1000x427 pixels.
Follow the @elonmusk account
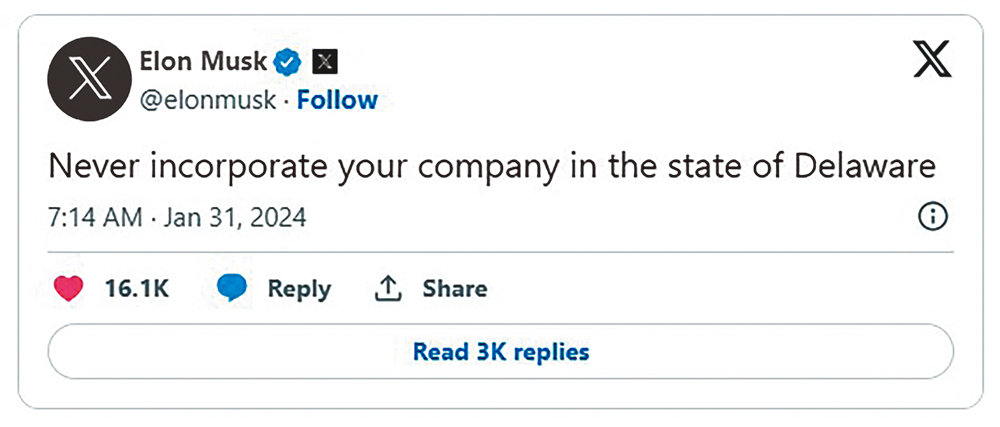[337, 100]
